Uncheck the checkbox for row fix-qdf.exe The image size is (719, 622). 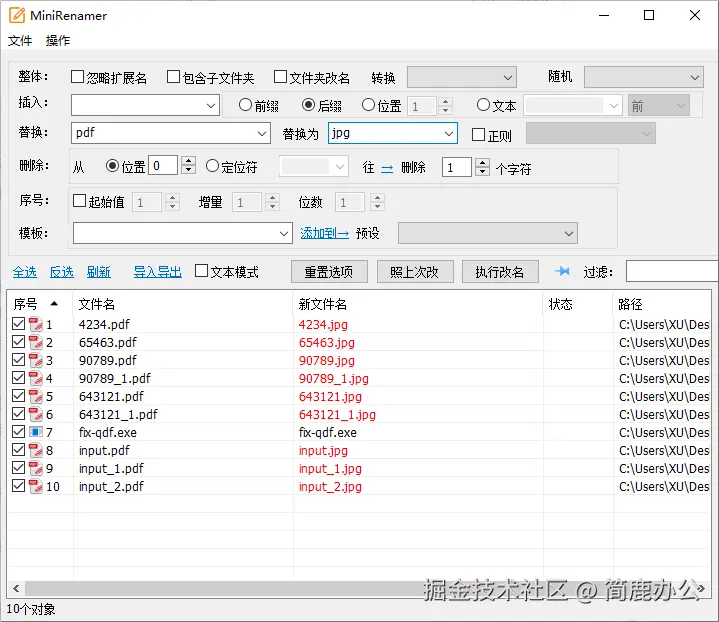[x=18, y=432]
